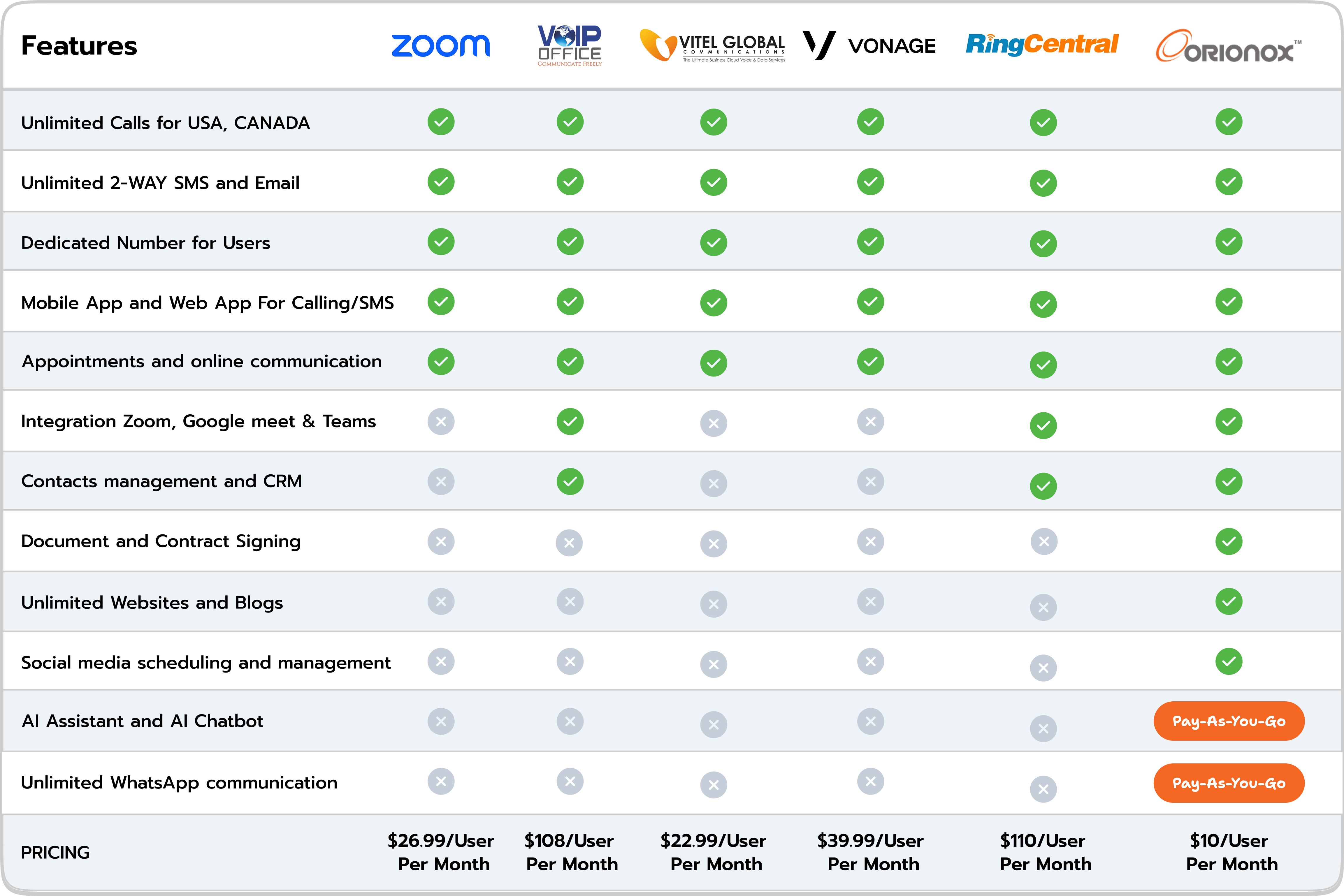1344x896 pixels.
Task: Click Zoom's green check for Unlimited Calls
Action: (441, 122)
